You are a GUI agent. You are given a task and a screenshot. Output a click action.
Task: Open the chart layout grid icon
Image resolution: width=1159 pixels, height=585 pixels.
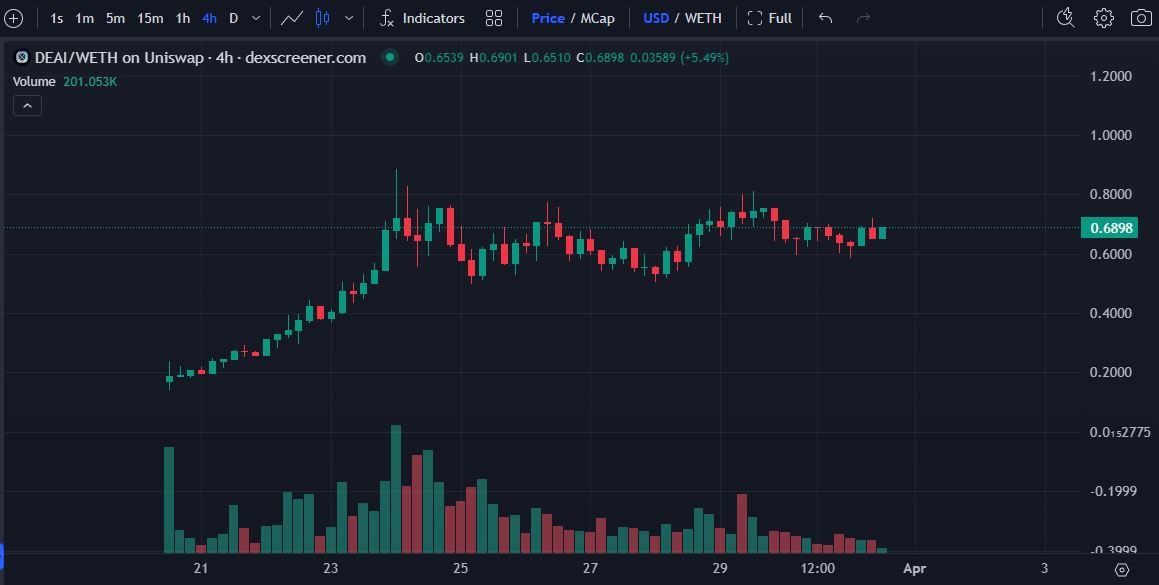(x=494, y=18)
